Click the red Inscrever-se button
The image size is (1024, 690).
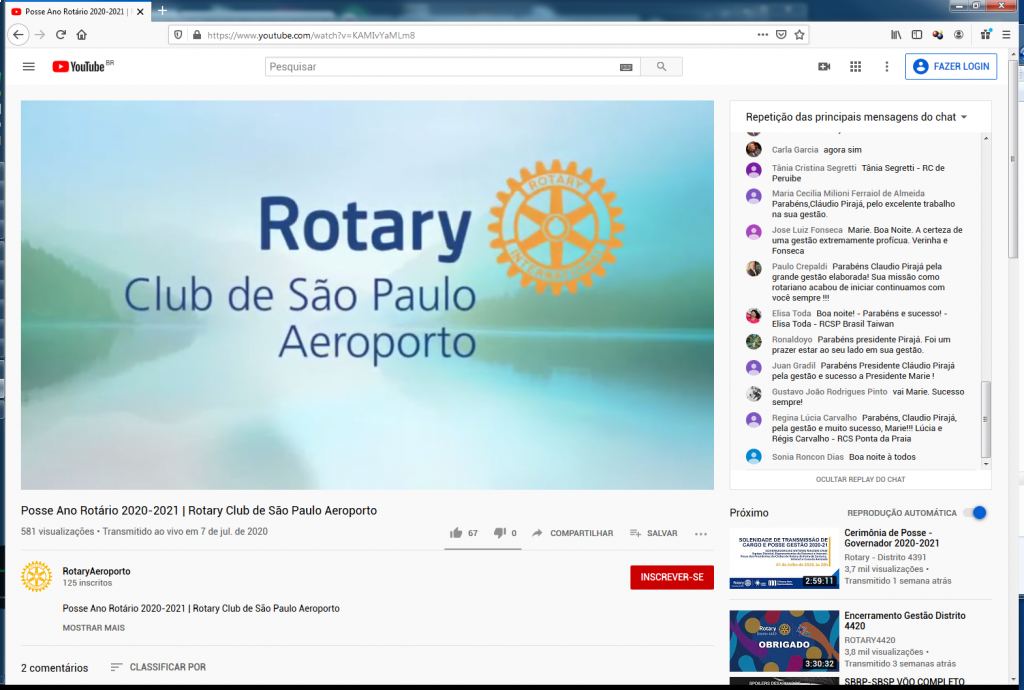[671, 577]
